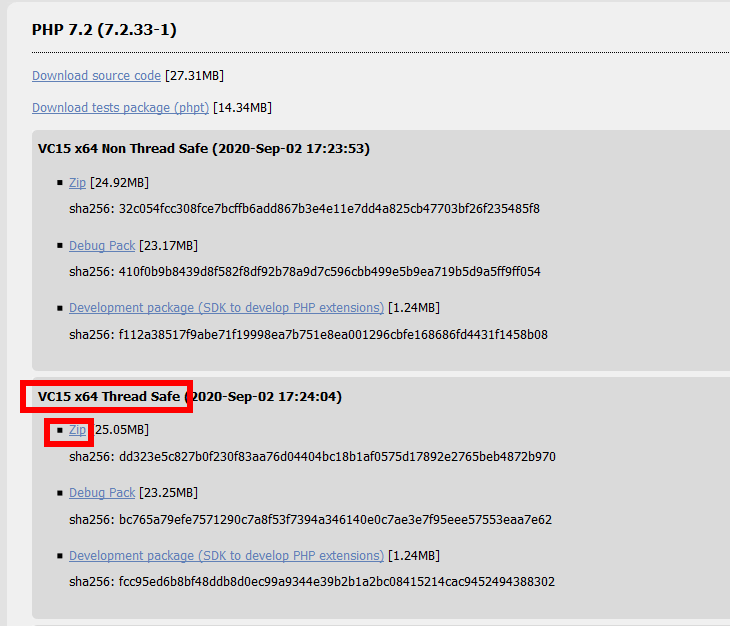Image resolution: width=730 pixels, height=626 pixels.
Task: Download the Non Thread Safe Zip
Action: [x=77, y=183]
